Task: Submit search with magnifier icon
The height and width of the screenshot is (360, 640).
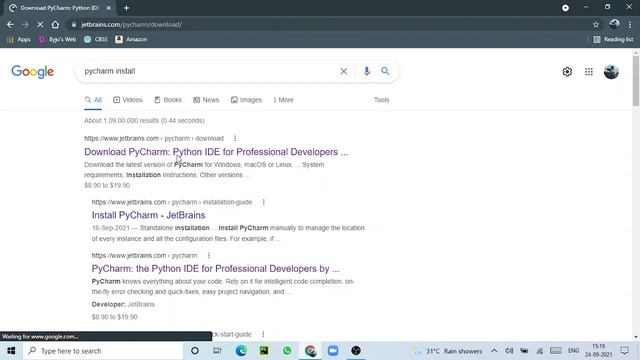Action: coord(385,71)
